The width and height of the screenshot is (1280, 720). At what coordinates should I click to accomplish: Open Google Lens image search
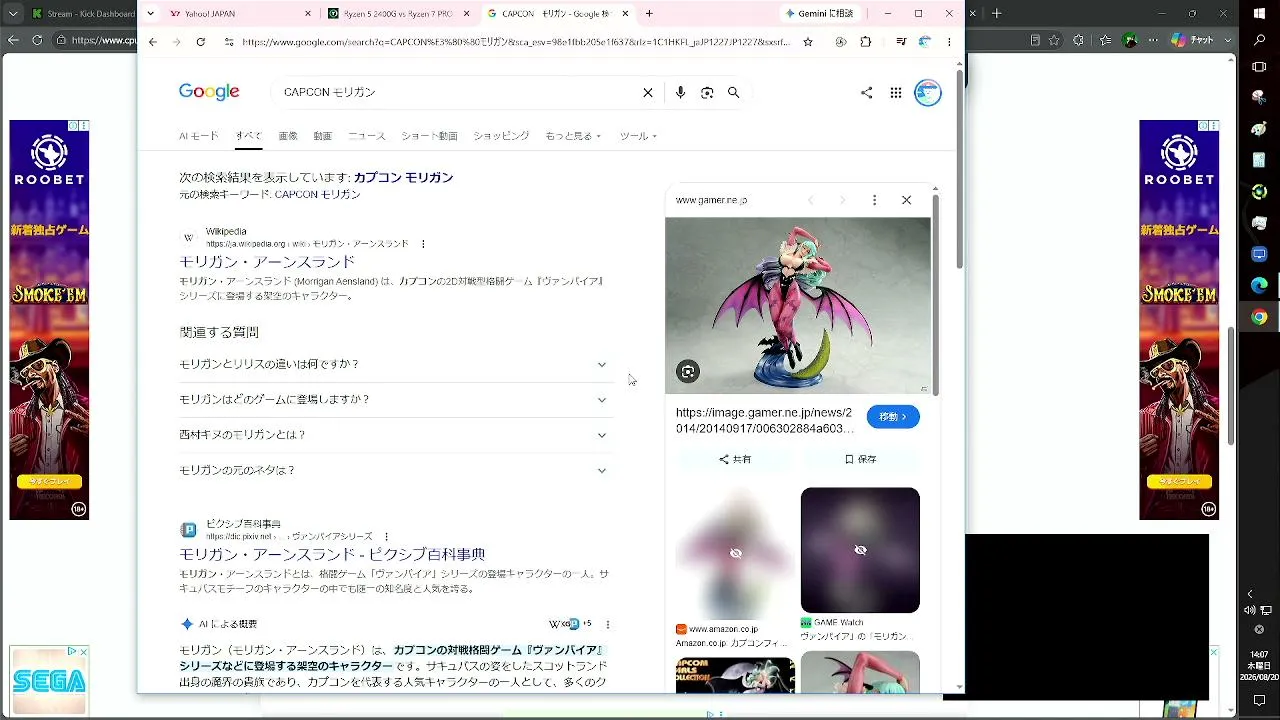click(x=707, y=92)
